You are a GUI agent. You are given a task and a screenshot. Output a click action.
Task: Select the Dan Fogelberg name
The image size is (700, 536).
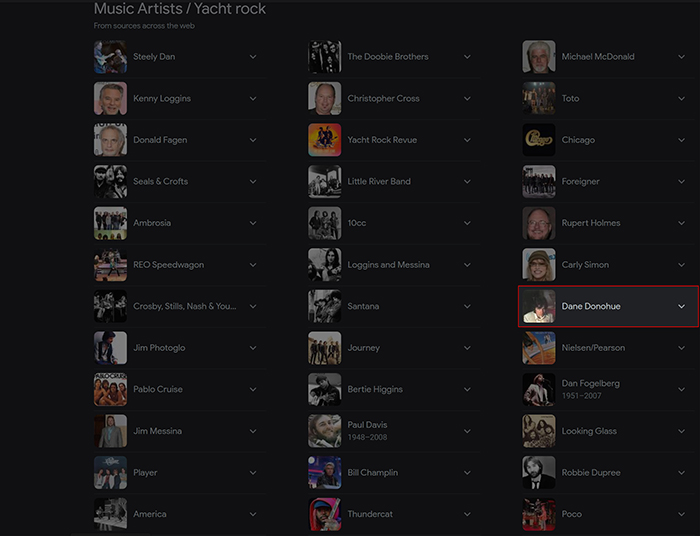coord(591,383)
